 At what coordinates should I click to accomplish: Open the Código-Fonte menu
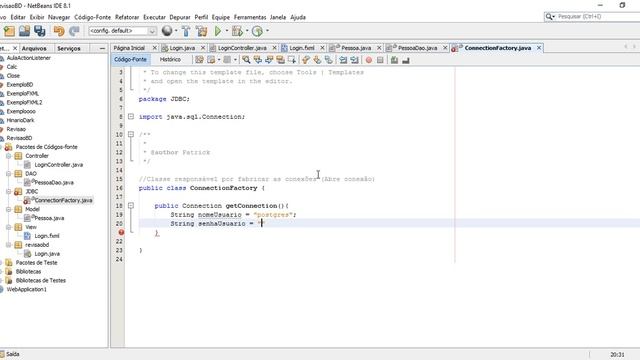tap(93, 17)
